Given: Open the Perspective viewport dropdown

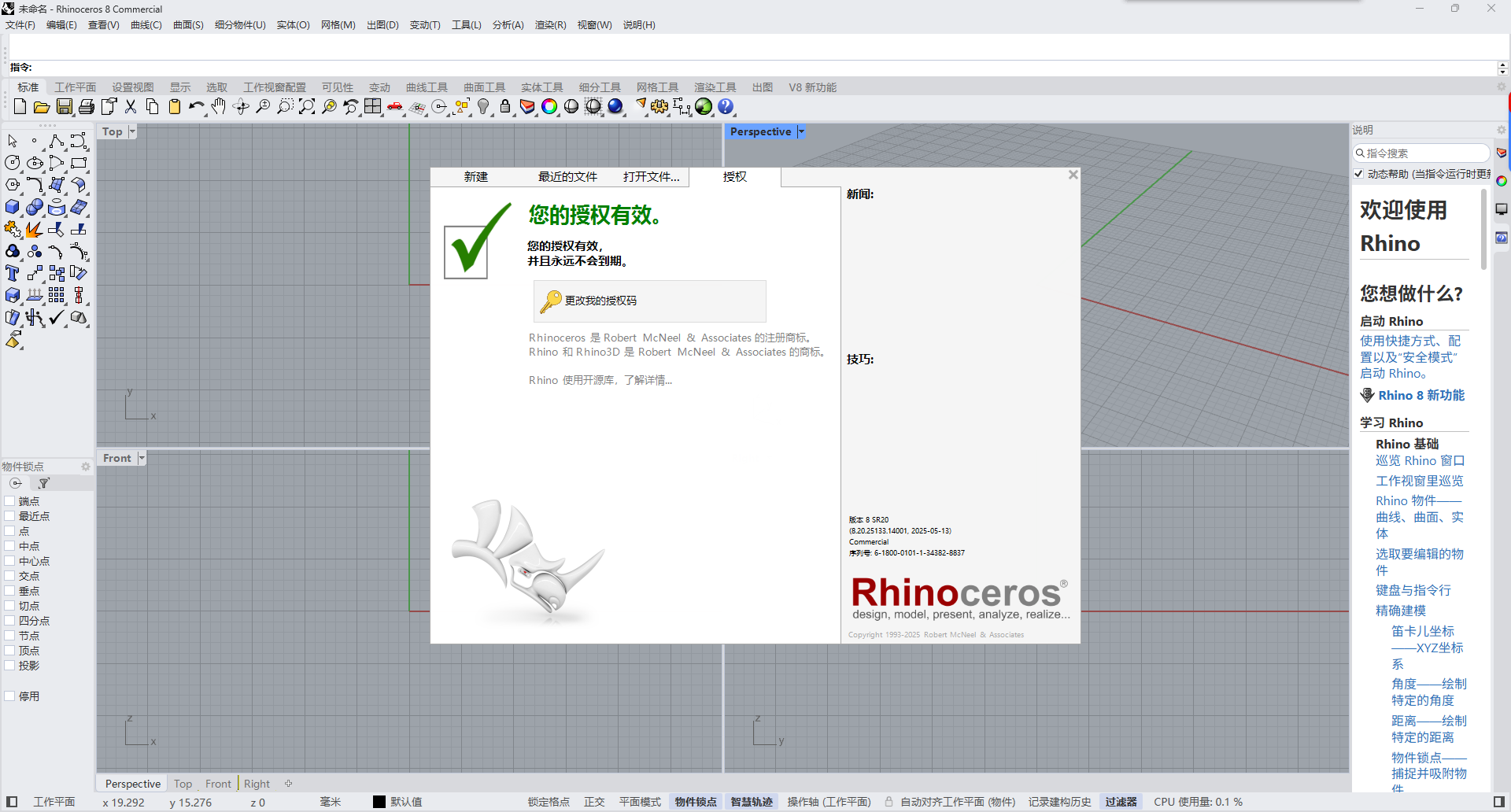Looking at the screenshot, I should [x=801, y=131].
